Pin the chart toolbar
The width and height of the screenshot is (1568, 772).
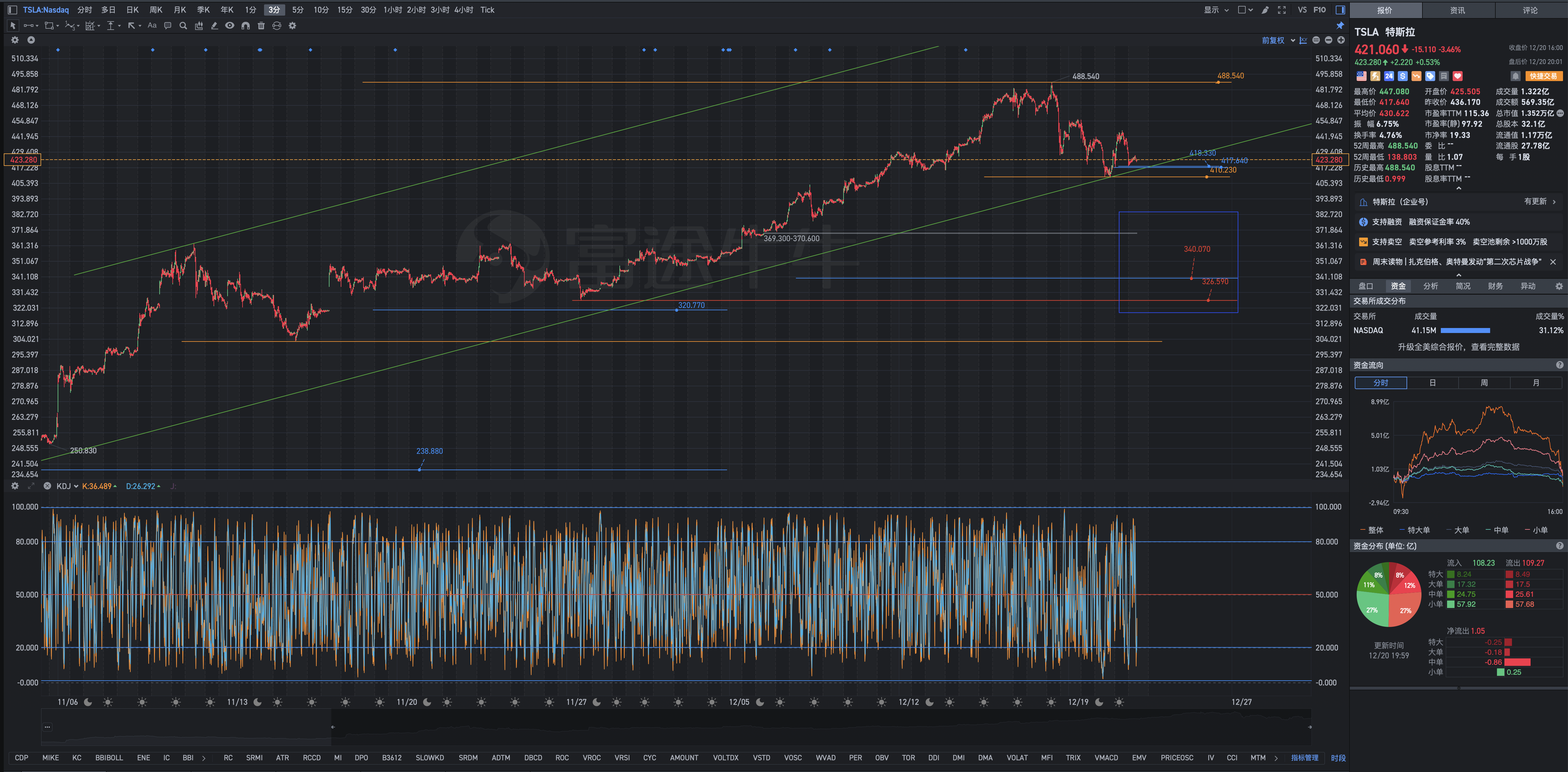(x=1340, y=26)
